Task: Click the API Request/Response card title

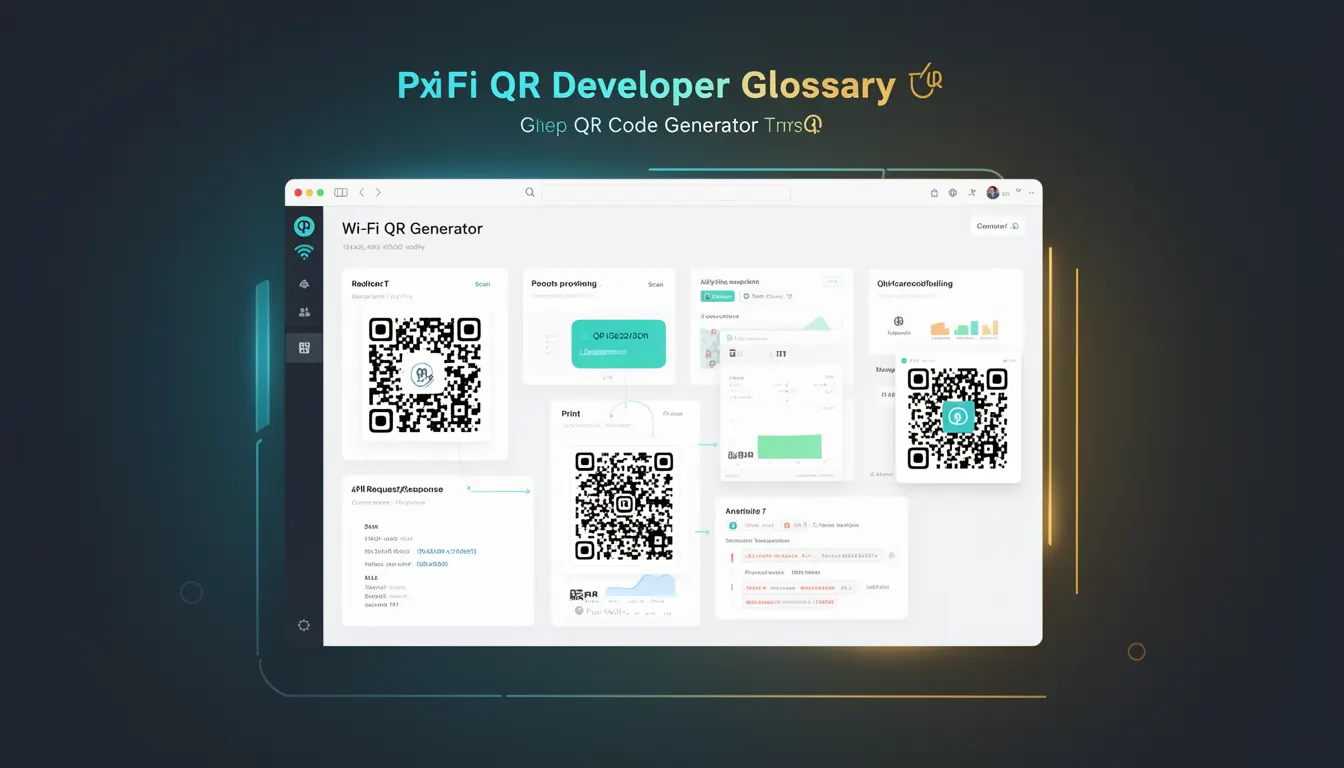Action: point(397,489)
